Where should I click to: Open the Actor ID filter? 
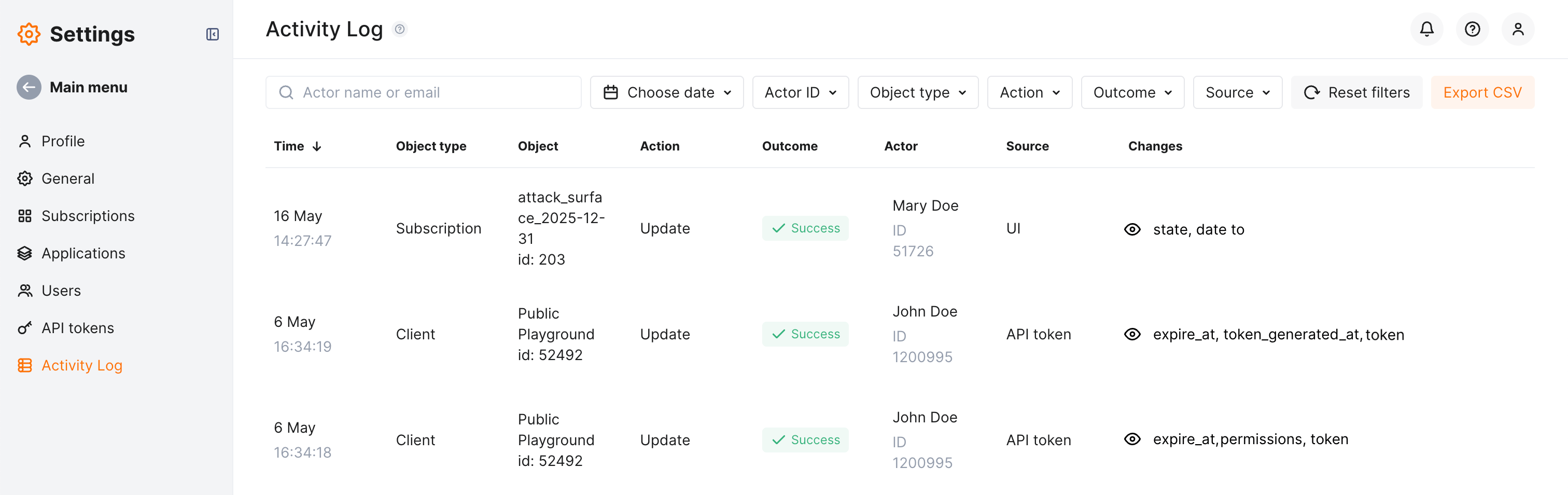tap(800, 92)
